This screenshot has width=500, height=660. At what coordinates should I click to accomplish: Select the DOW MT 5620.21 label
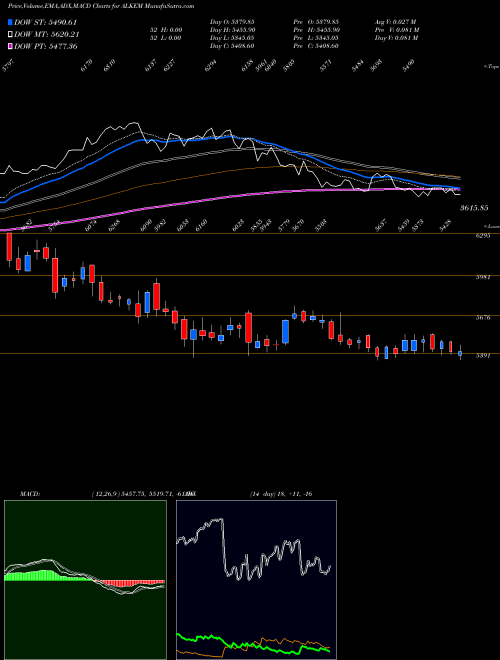coord(47,35)
